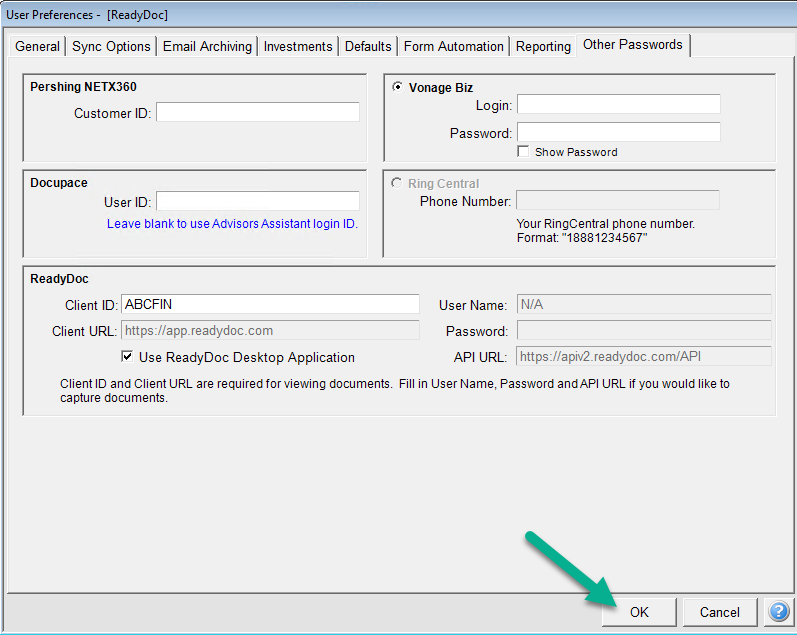Click the ReadyDoc API URL field
This screenshot has width=797, height=635.
pyautogui.click(x=644, y=356)
